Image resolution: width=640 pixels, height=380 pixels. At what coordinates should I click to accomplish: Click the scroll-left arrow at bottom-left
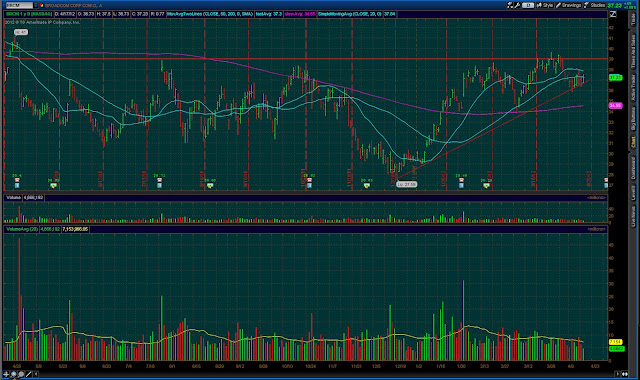click(x=36, y=374)
